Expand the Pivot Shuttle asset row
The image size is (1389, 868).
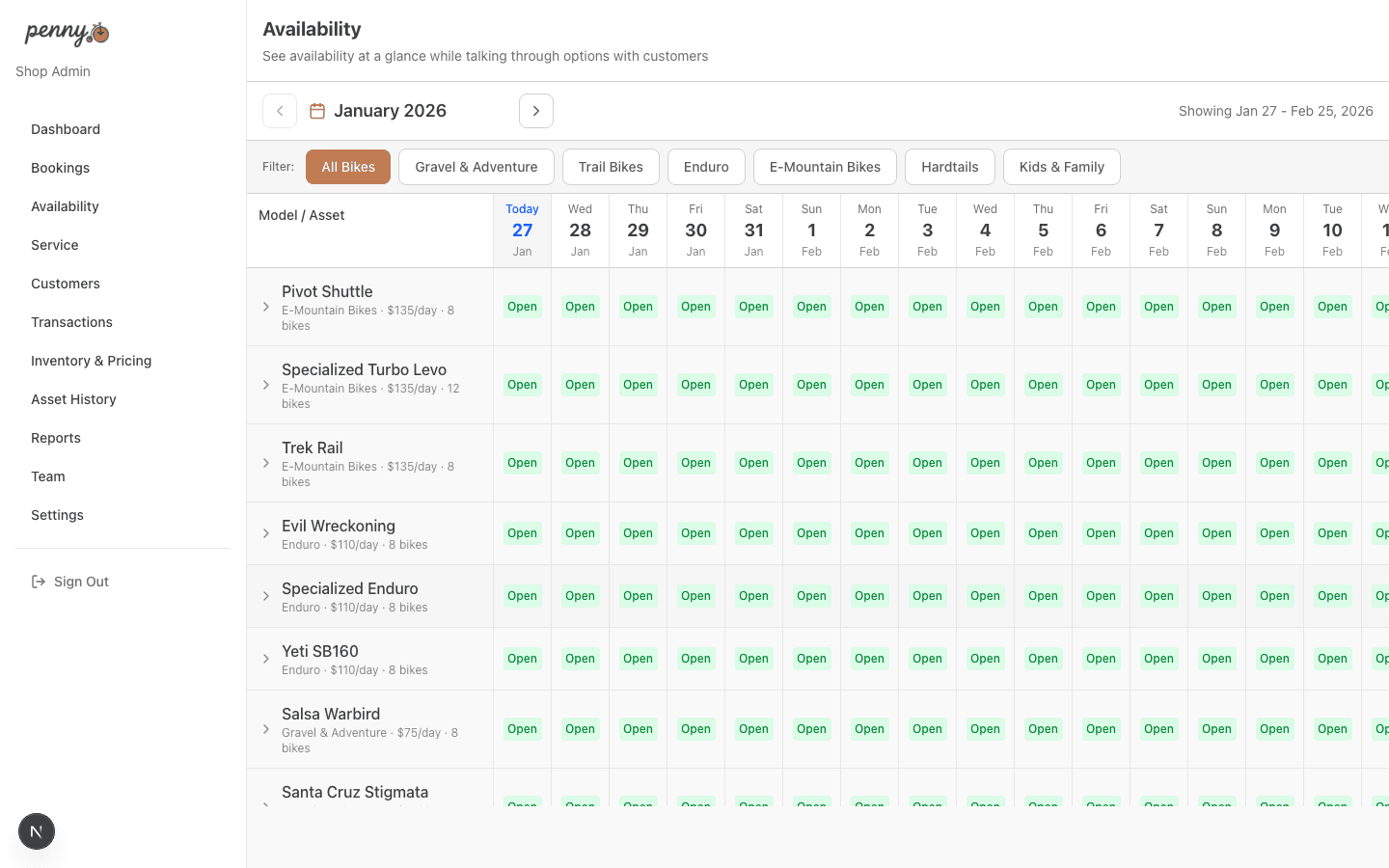(x=266, y=307)
